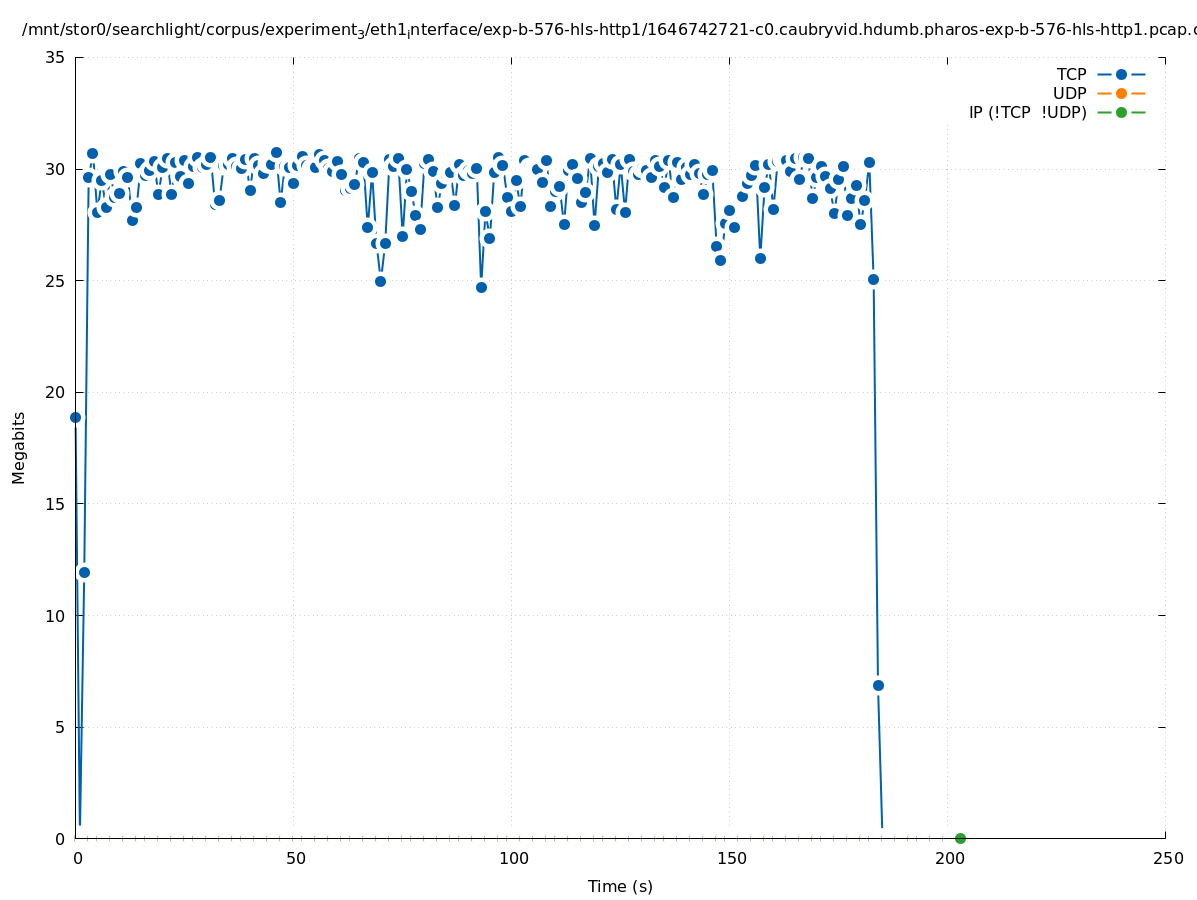Click the TCP dip point at 26 Megabits near 157s
The image size is (1197, 900).
pos(760,258)
